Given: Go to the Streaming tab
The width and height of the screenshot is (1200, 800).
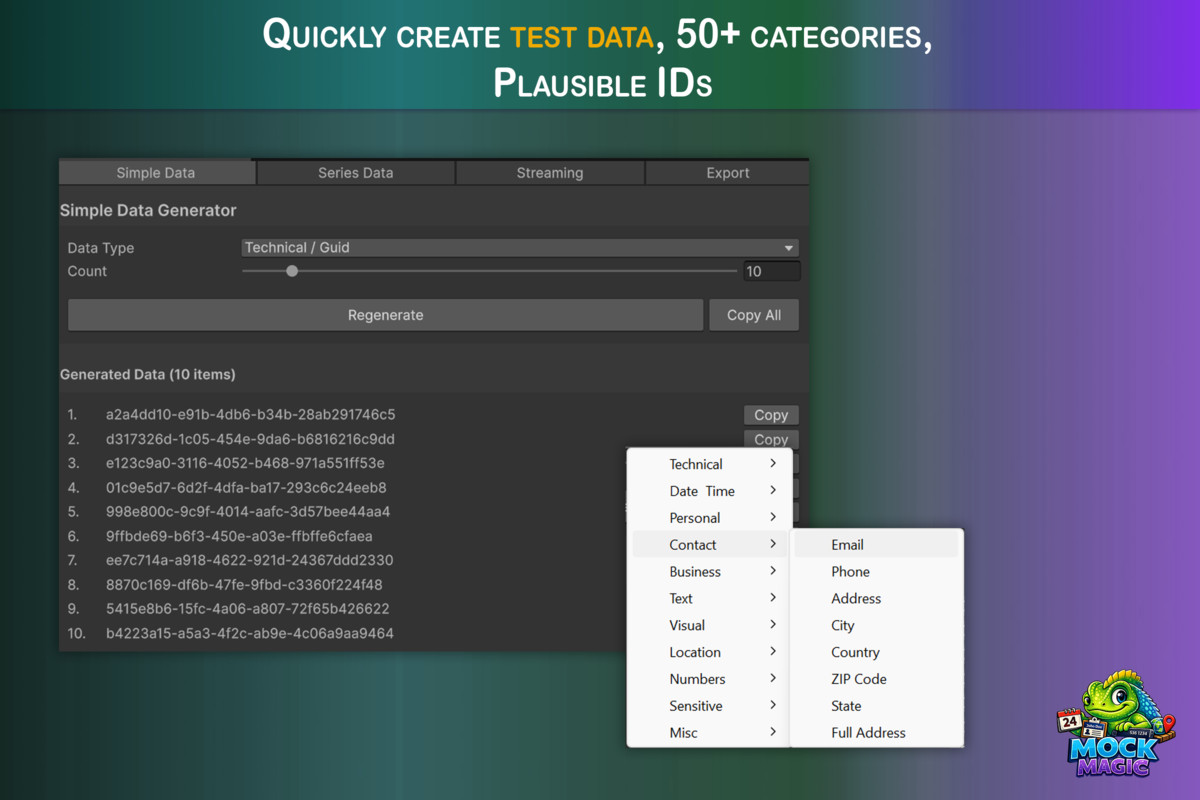Looking at the screenshot, I should point(550,173).
